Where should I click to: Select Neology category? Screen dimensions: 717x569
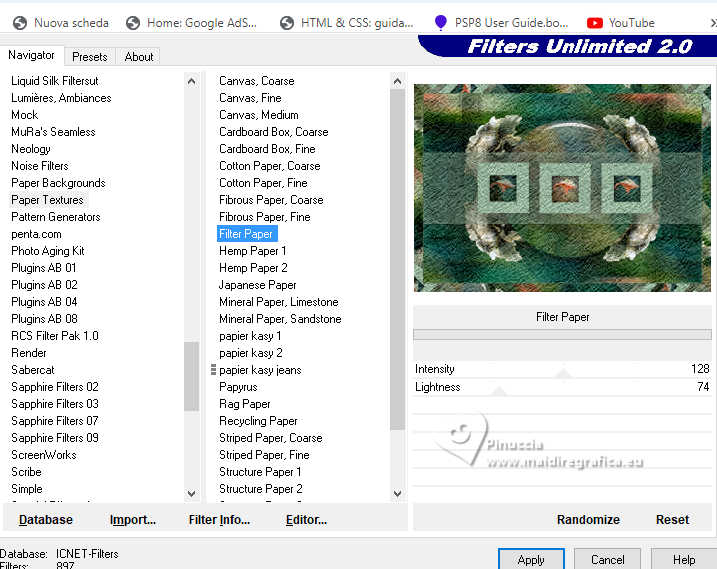(x=31, y=149)
